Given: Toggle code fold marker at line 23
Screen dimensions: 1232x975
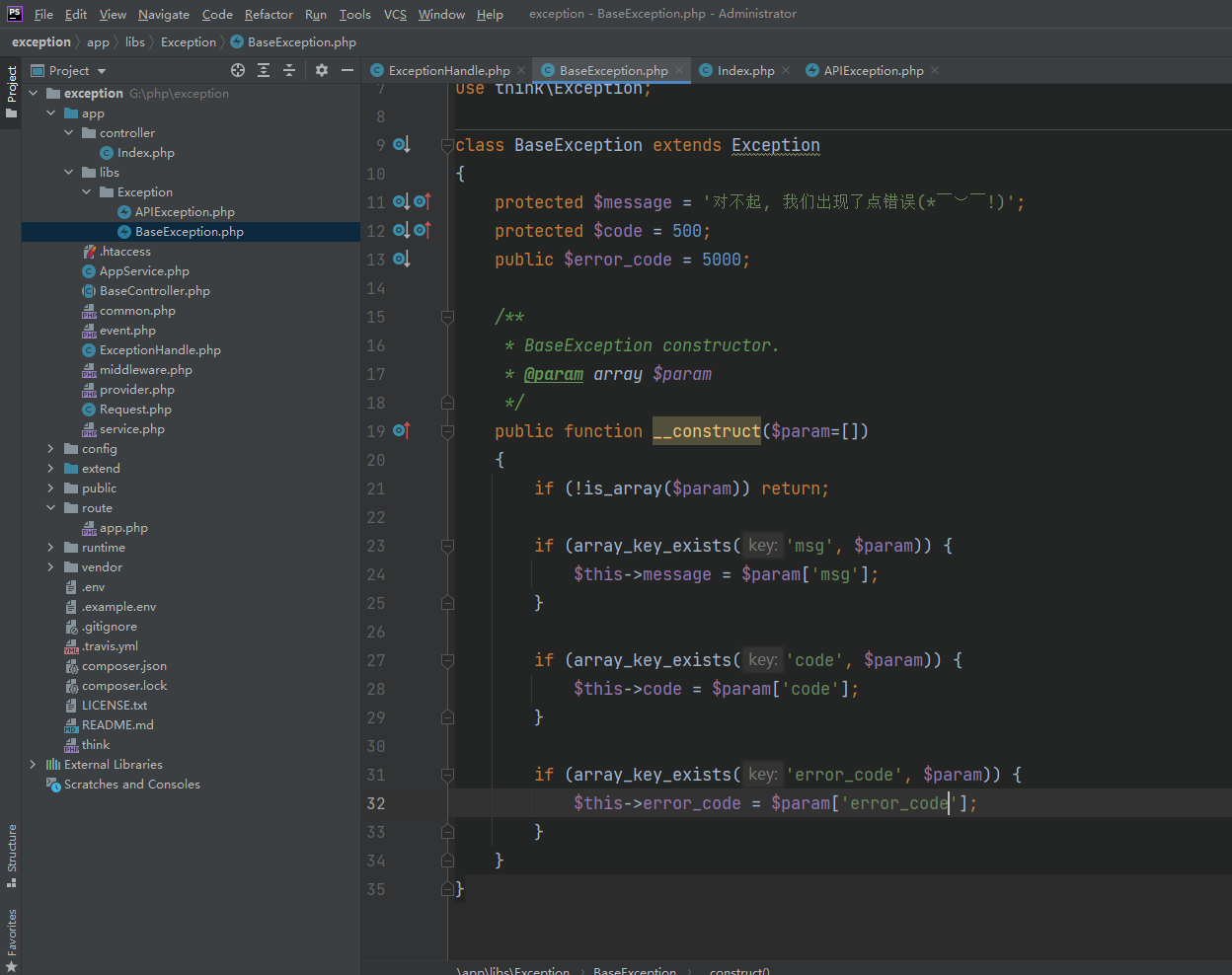Looking at the screenshot, I should pos(447,546).
